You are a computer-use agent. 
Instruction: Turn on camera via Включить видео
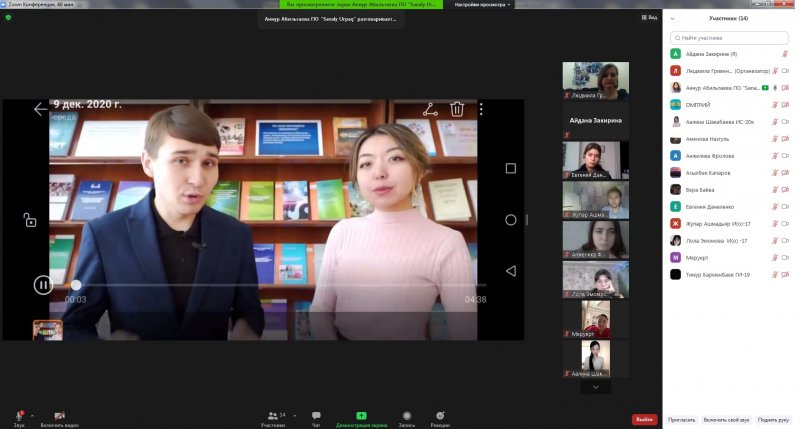[x=59, y=418]
